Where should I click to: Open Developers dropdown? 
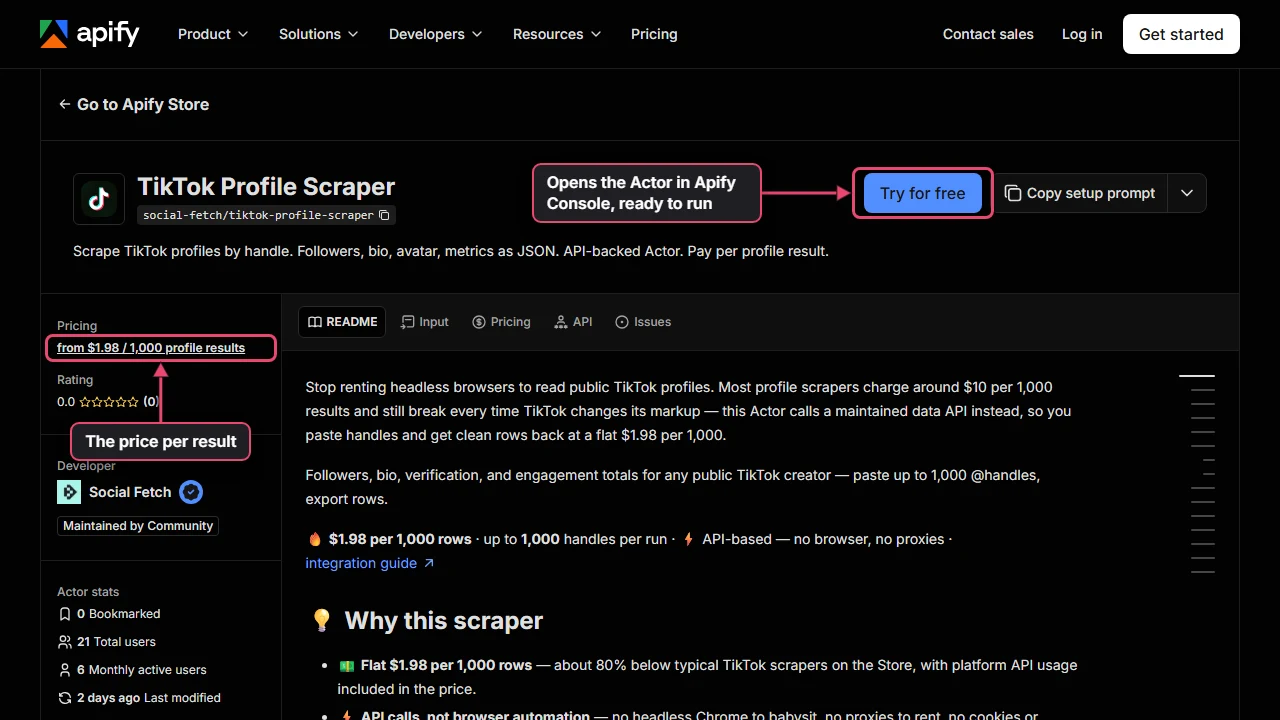tap(435, 34)
